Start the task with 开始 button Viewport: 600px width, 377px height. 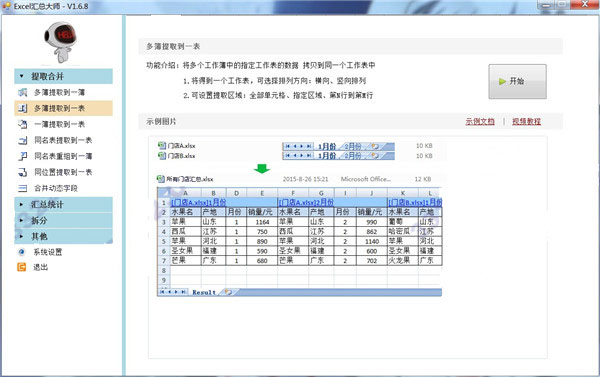[517, 82]
